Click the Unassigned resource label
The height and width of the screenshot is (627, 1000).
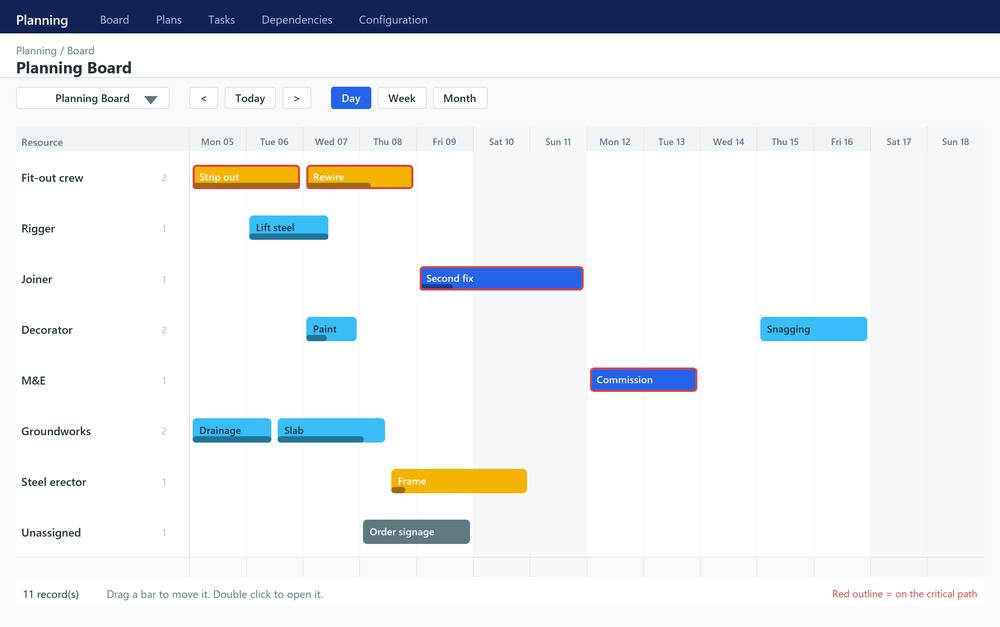(x=51, y=533)
